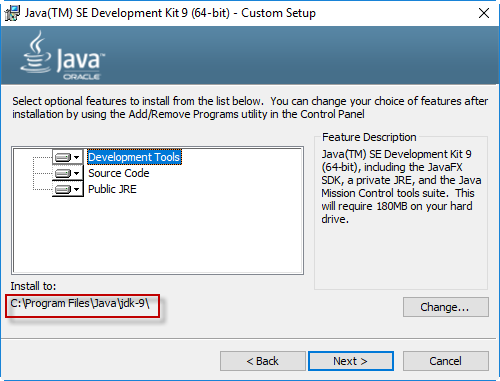Select the Development Tools feature label

coord(134,157)
